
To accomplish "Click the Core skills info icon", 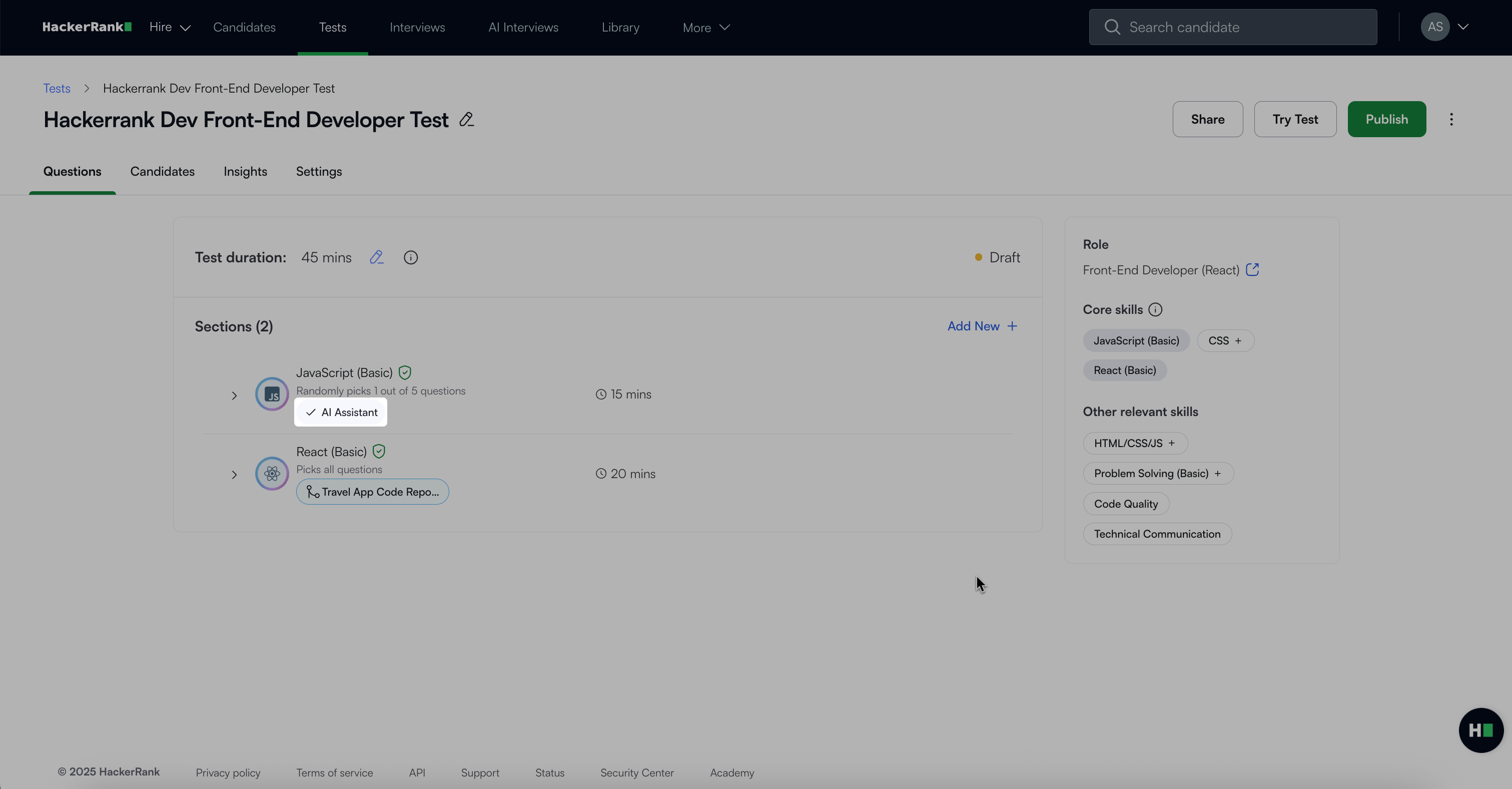I will tap(1155, 309).
